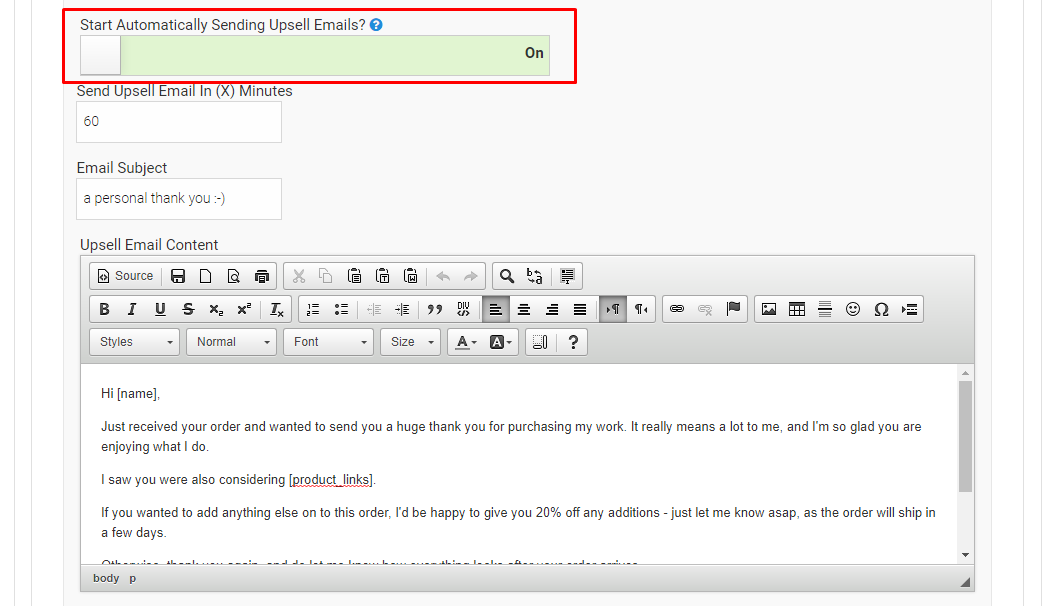This screenshot has width=1057, height=606.
Task: Click the Paste icon
Action: point(355,276)
